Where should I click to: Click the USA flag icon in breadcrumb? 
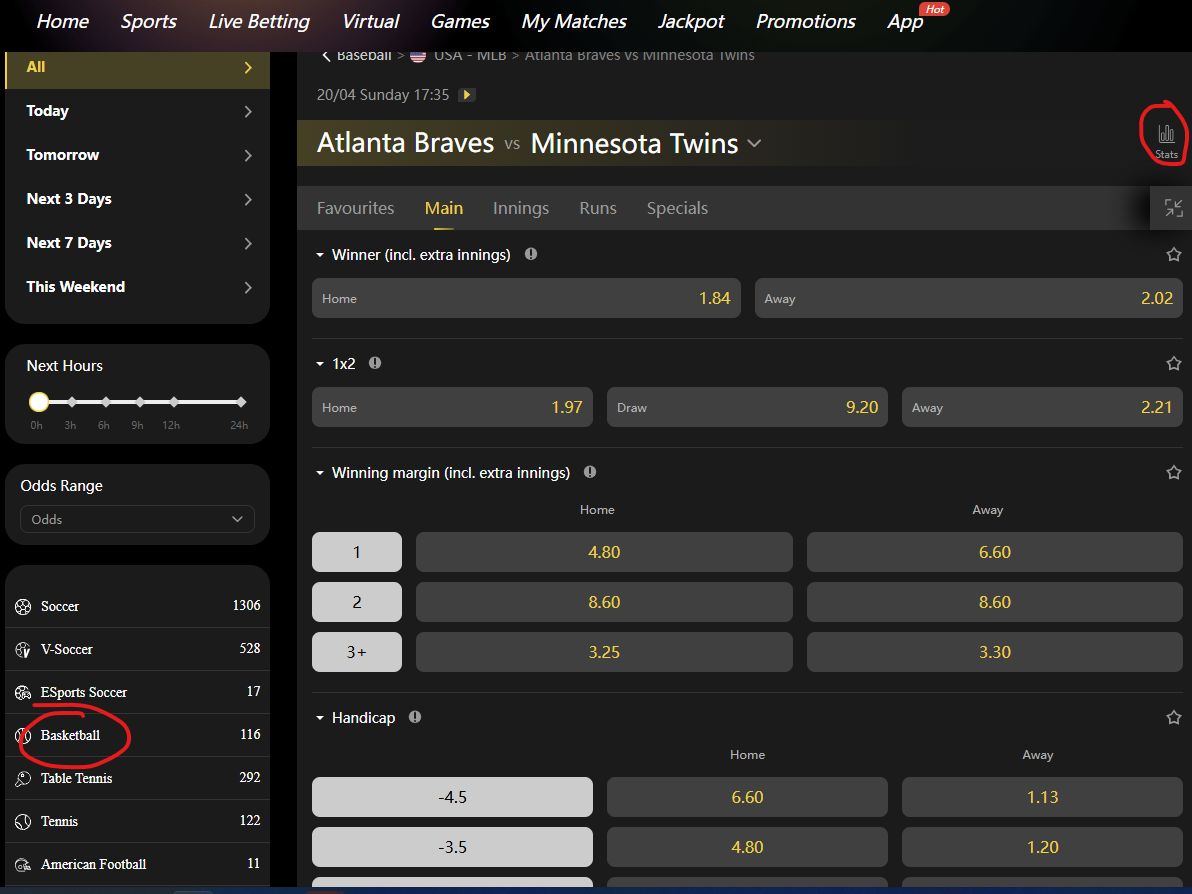click(x=417, y=56)
